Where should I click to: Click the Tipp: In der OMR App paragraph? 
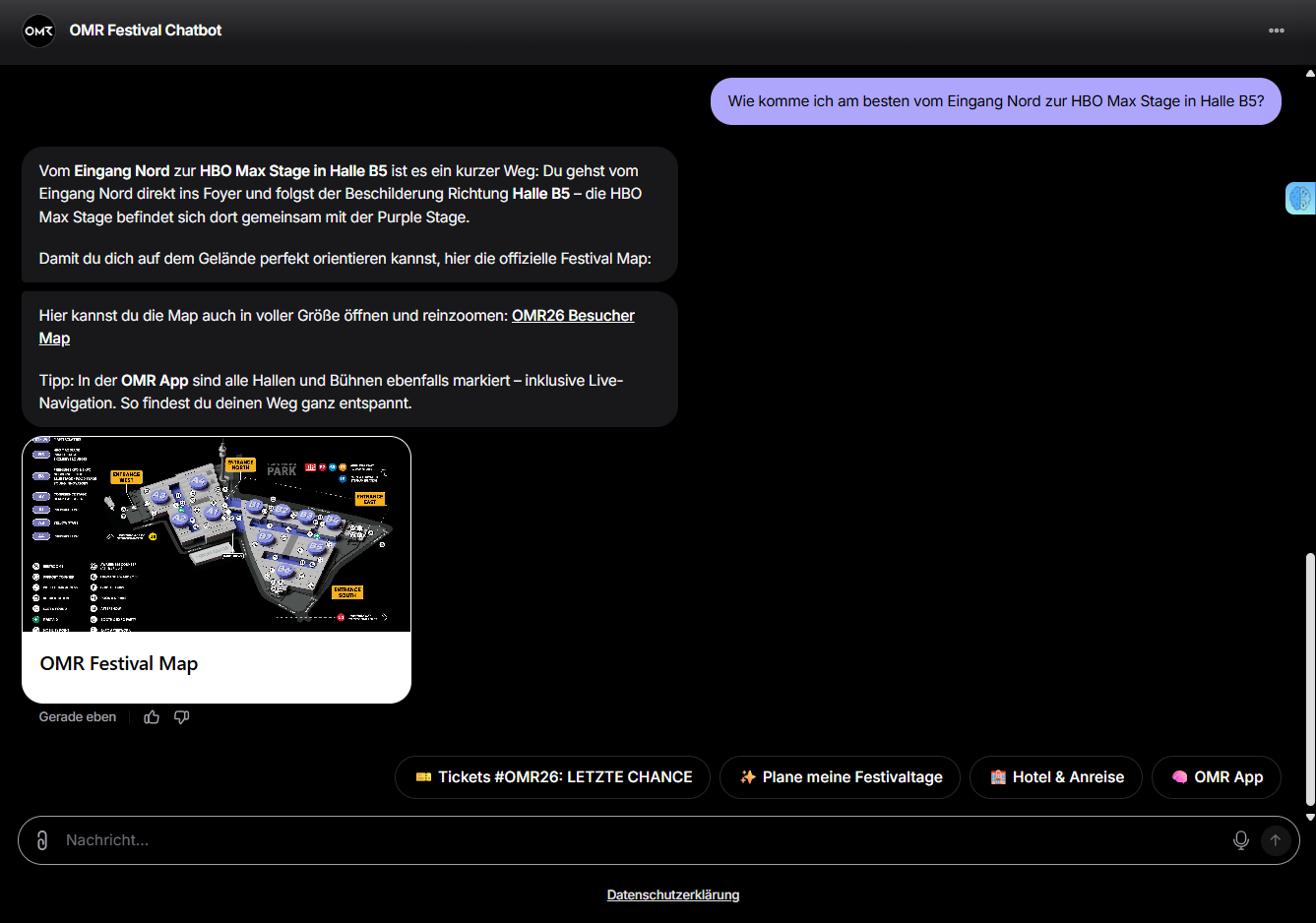point(331,392)
